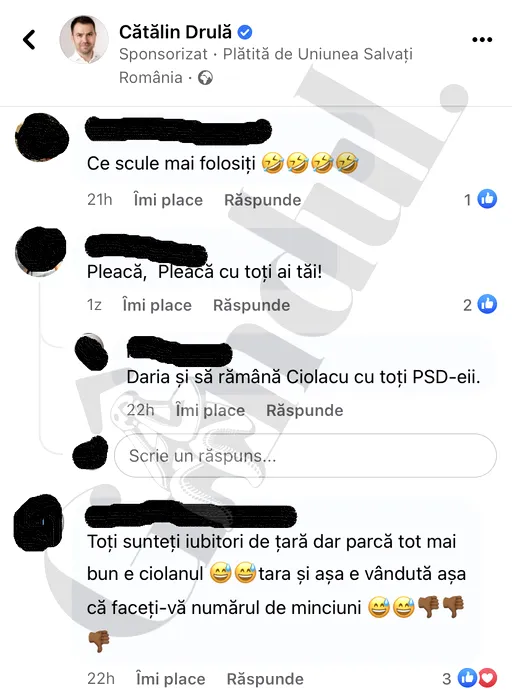Go back using the left arrow icon

tap(29, 40)
